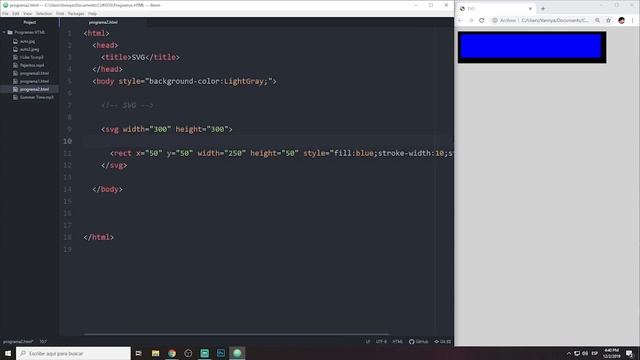Click the programa2.html status bar filename
Viewport: 640px width, 360px height.
click(x=18, y=342)
